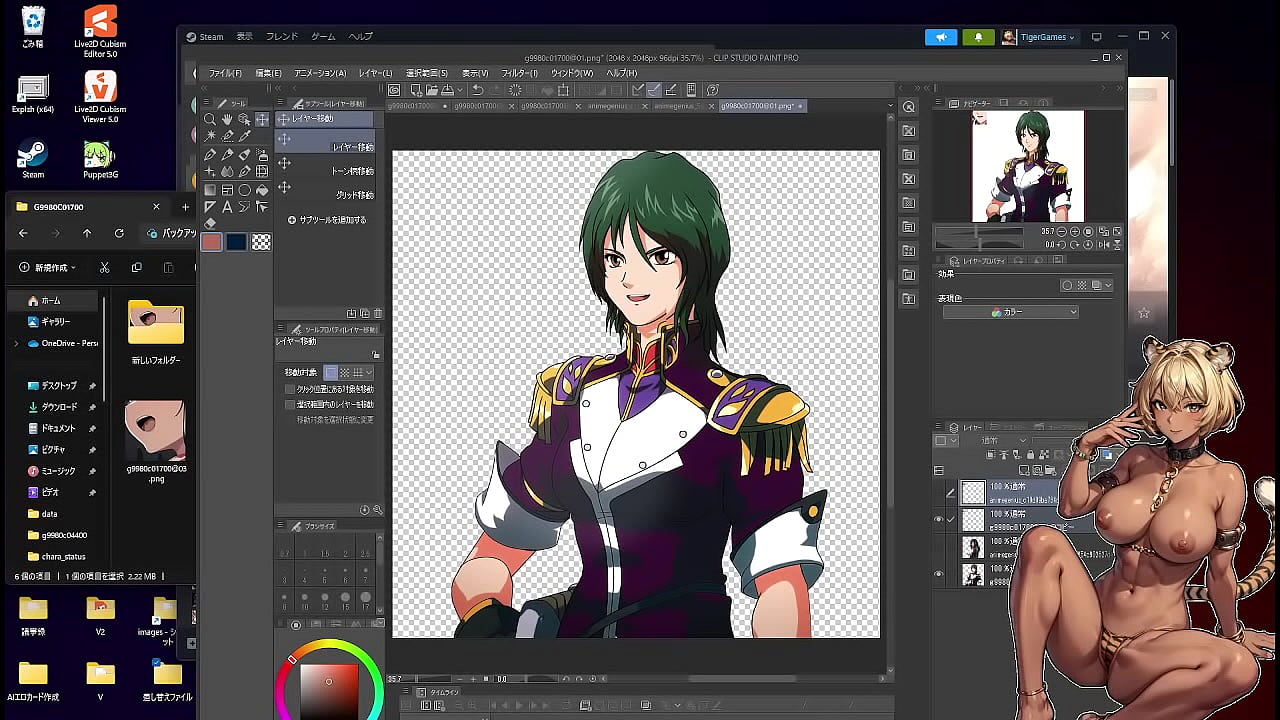This screenshot has width=1280, height=720.
Task: Select the red main color swatch
Action: [x=211, y=242]
